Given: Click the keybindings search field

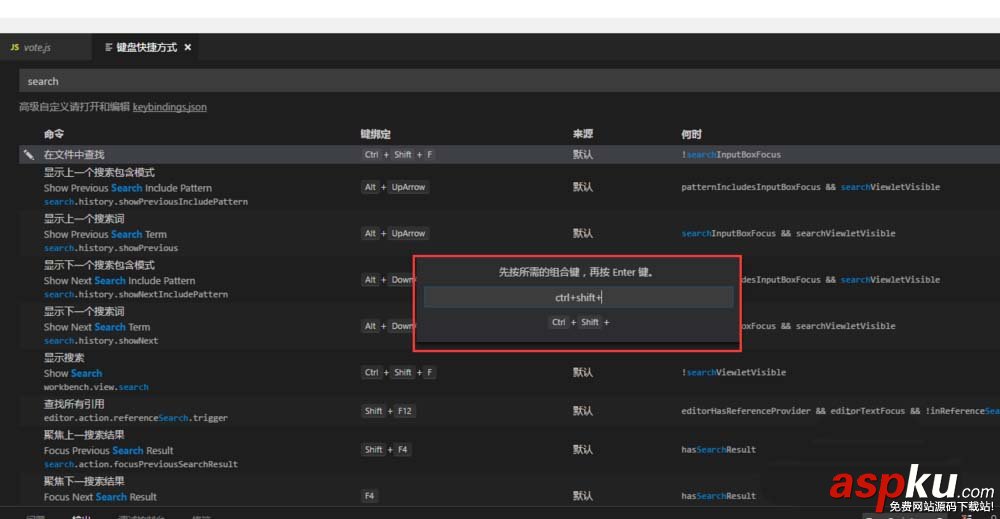Looking at the screenshot, I should 509,82.
